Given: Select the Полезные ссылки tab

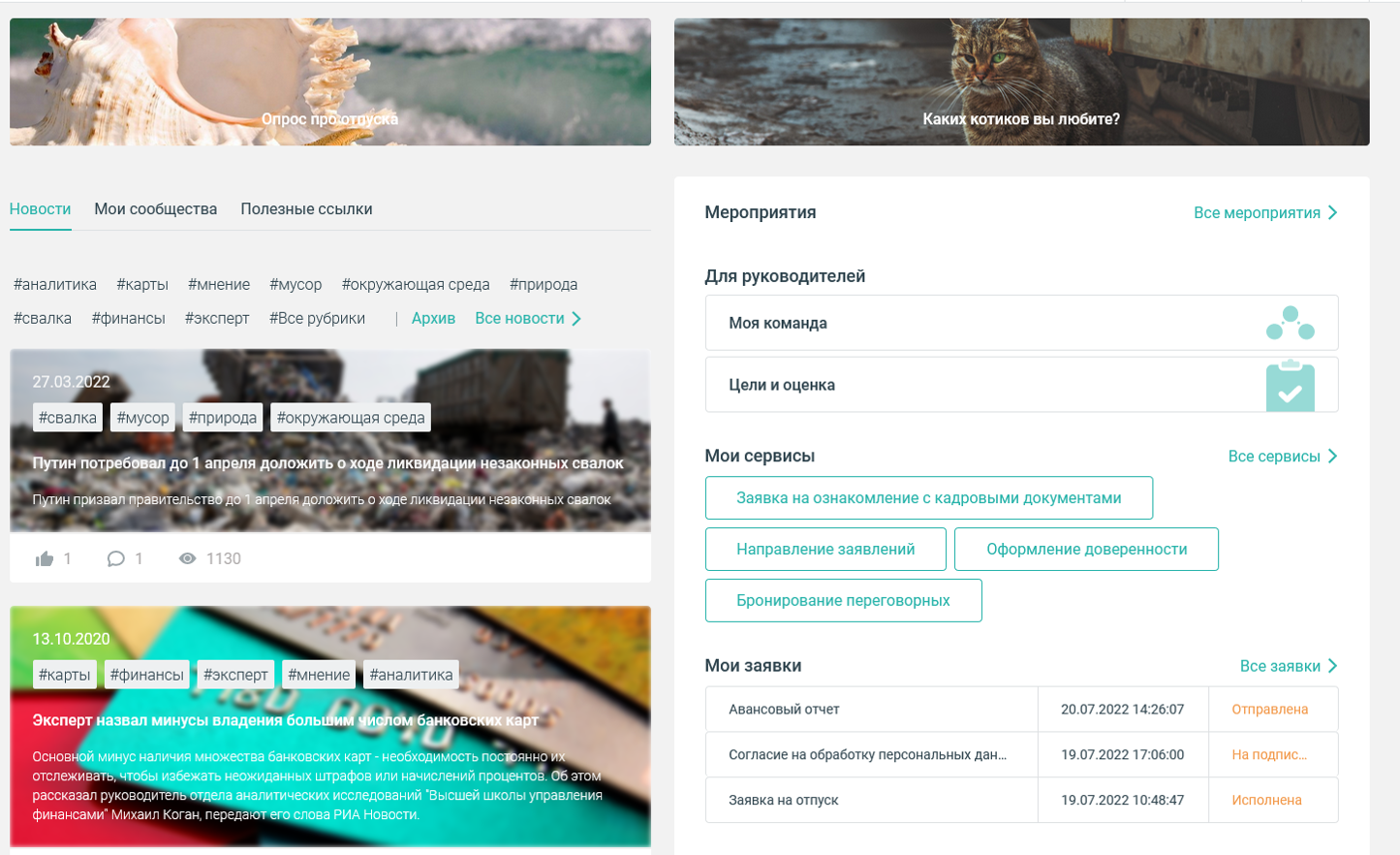Looking at the screenshot, I should [306, 208].
